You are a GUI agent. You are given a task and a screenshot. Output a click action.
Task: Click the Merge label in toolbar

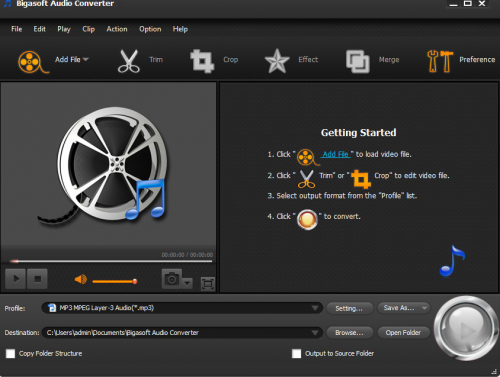pos(389,60)
